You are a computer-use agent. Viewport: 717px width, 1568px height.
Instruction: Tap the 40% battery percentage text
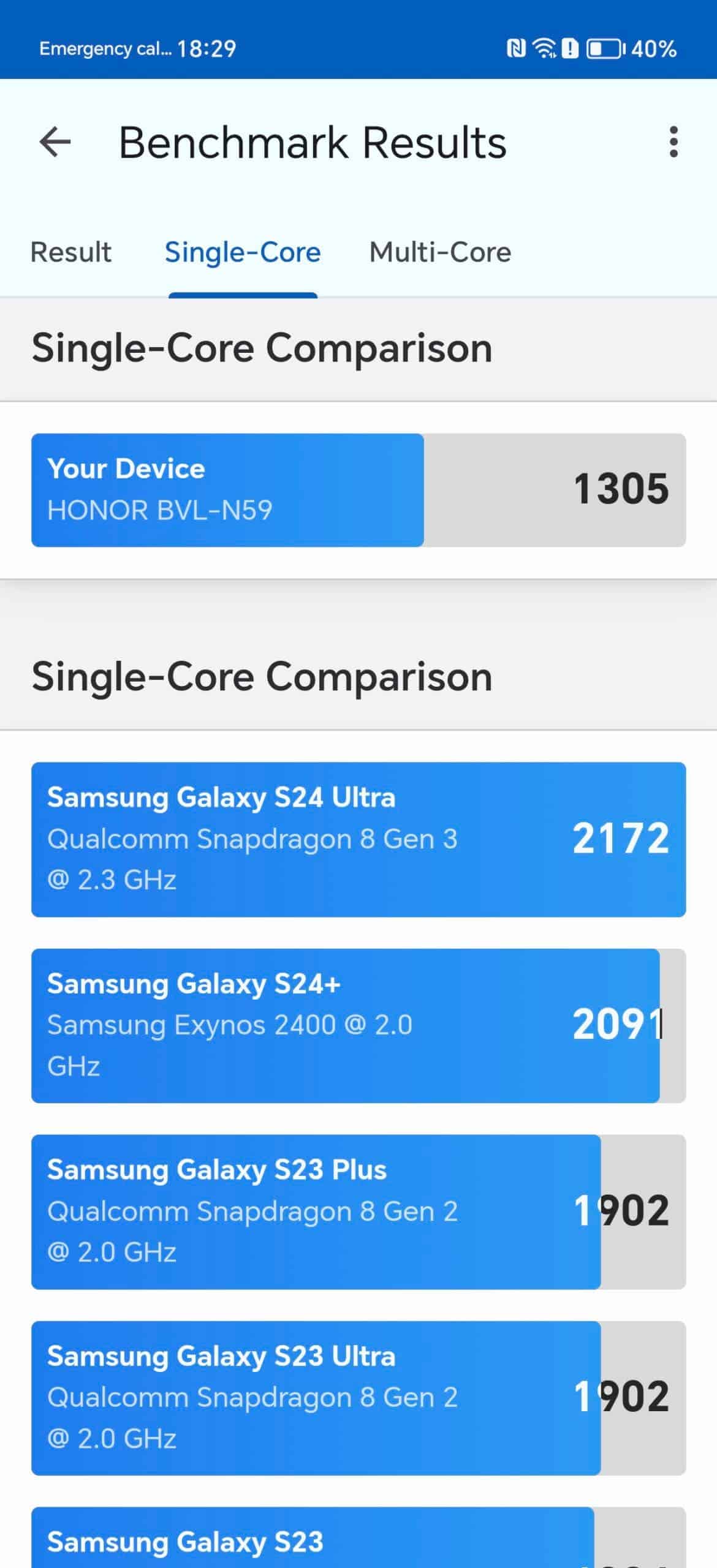click(654, 48)
